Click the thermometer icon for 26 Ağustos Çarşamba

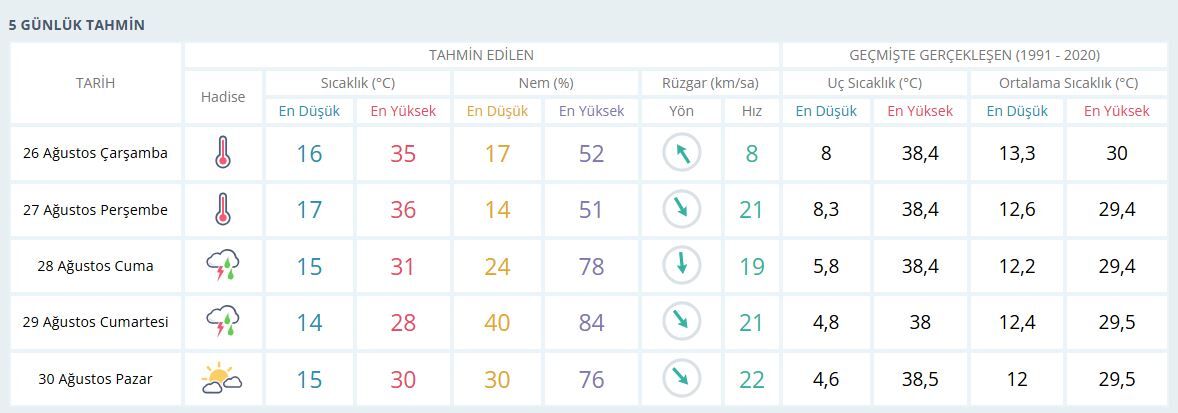pyautogui.click(x=222, y=152)
